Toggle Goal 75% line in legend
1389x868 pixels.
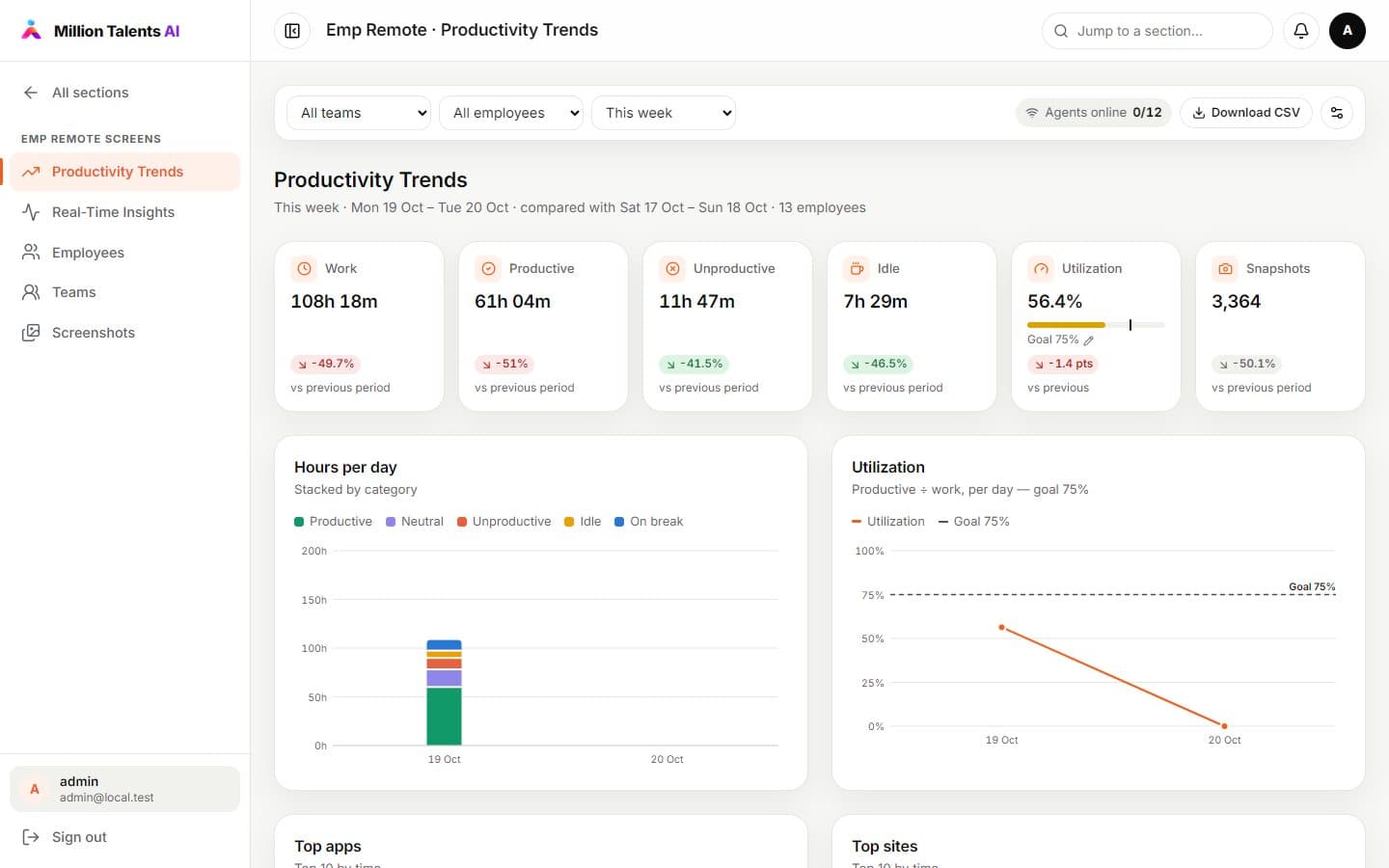click(x=974, y=522)
